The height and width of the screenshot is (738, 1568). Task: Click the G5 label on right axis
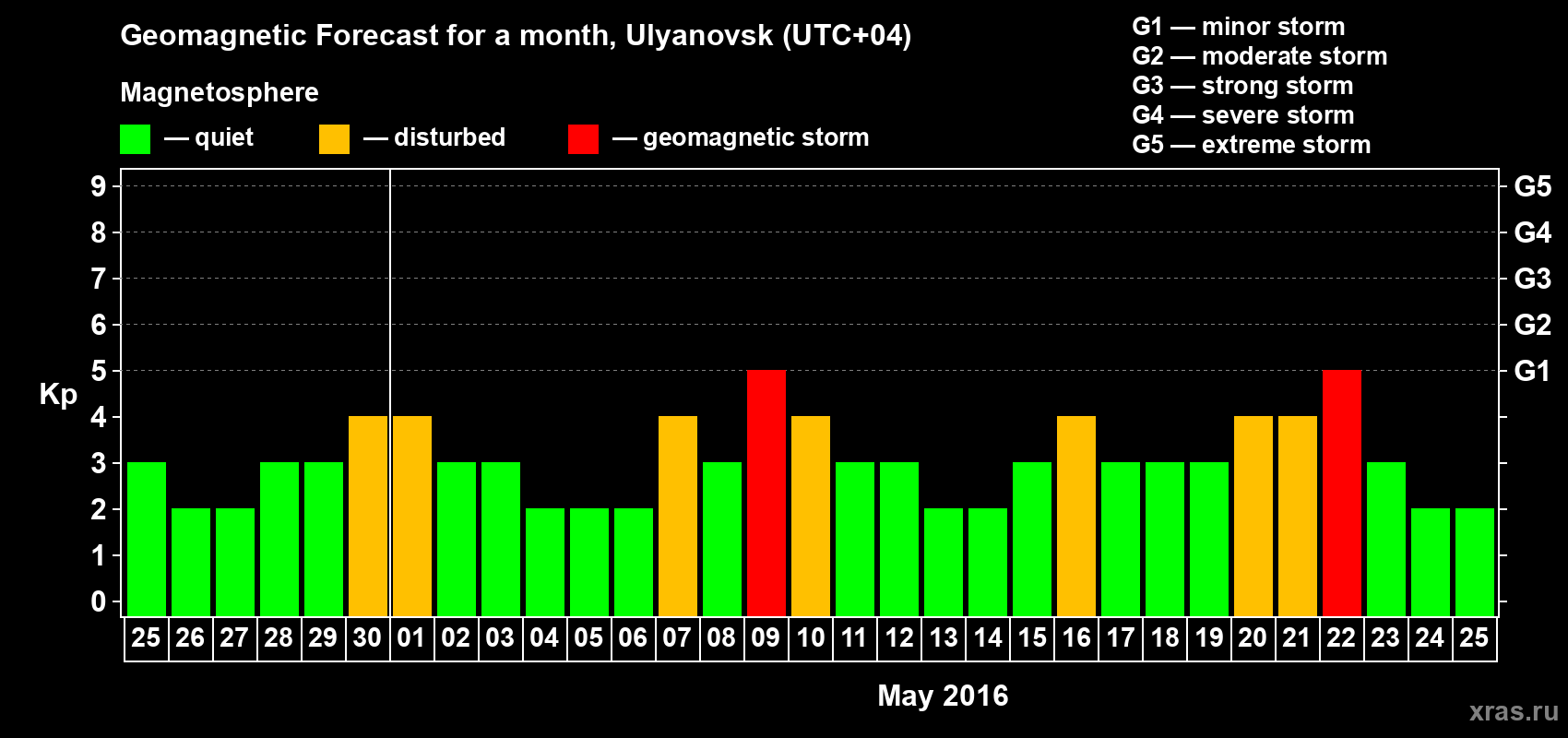pos(1532,186)
